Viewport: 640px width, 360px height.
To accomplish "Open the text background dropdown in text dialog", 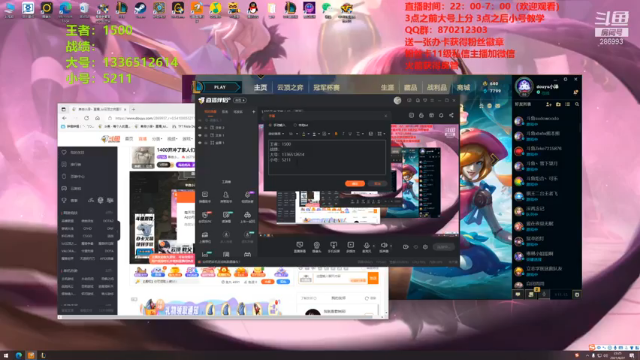I will (326, 134).
